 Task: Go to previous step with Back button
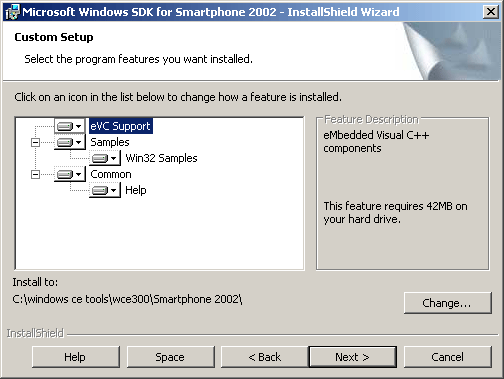coord(265,357)
